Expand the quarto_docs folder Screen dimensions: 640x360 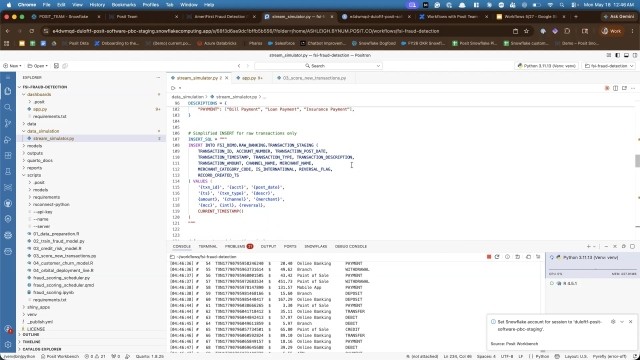click(38, 160)
